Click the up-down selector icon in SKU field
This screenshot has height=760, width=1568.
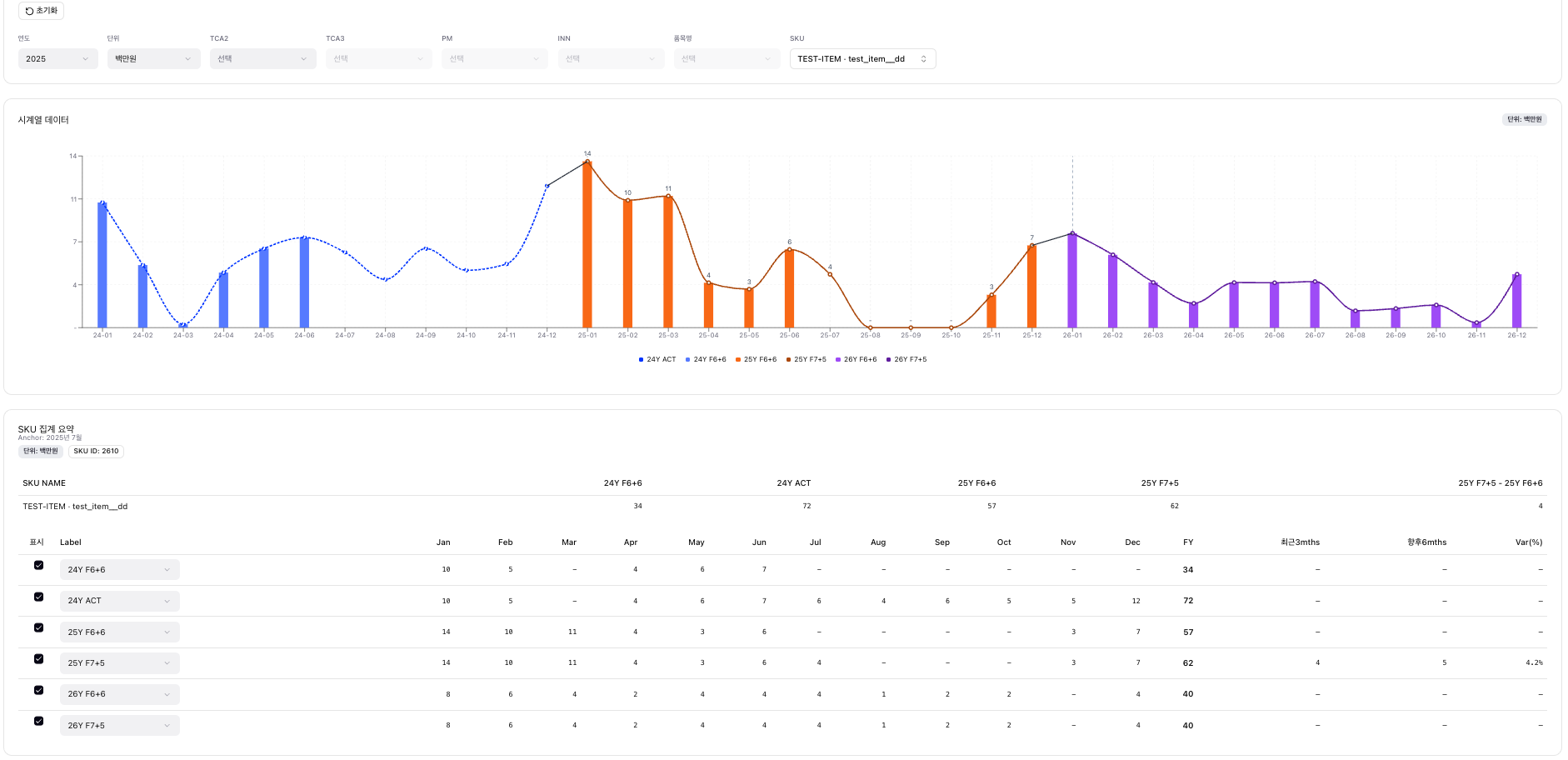(x=923, y=59)
